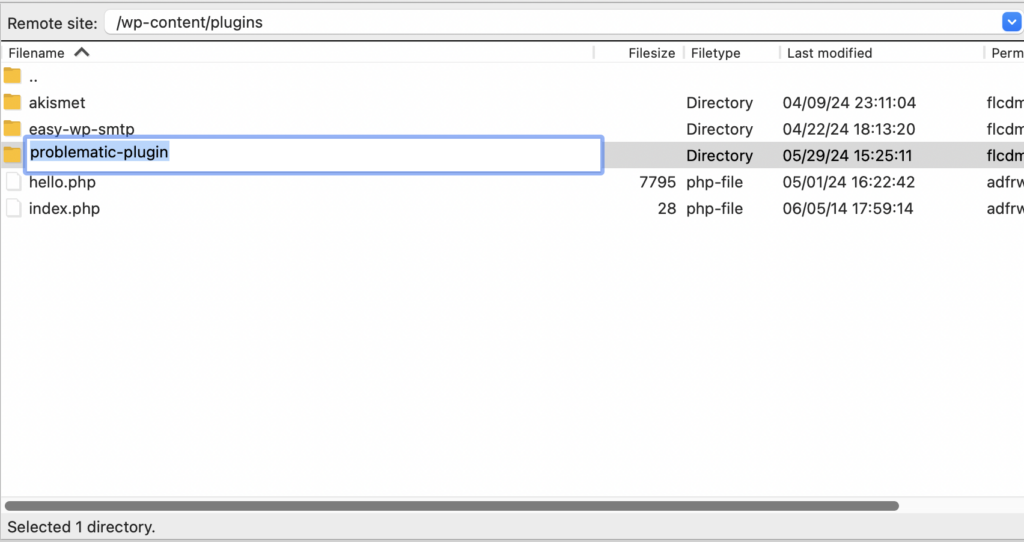Click the index.php file icon
1024x542 pixels.
click(14, 208)
